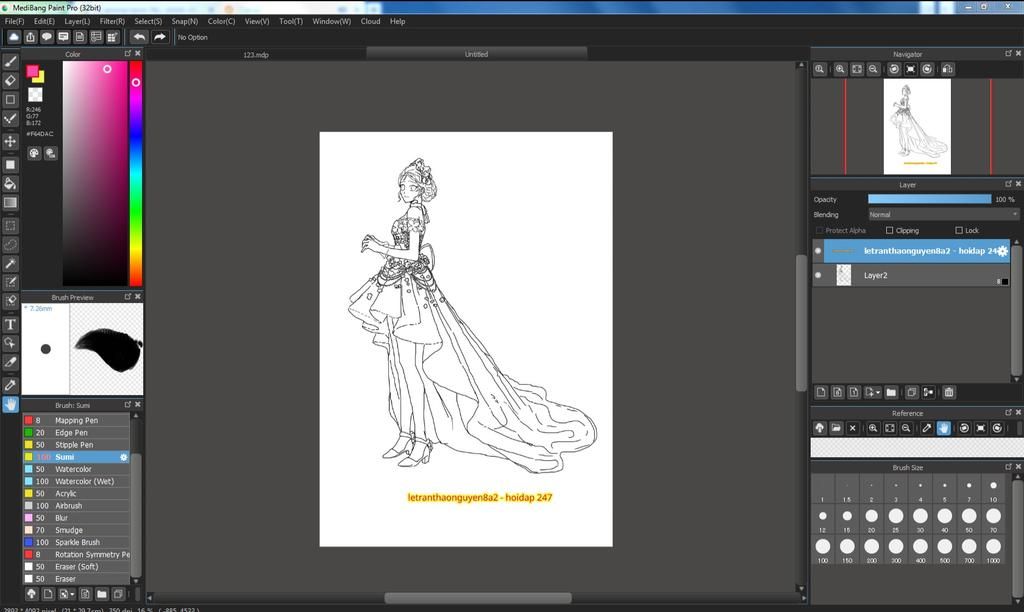The width and height of the screenshot is (1024, 612).
Task: Select the Bucket fill tool
Action: point(10,183)
